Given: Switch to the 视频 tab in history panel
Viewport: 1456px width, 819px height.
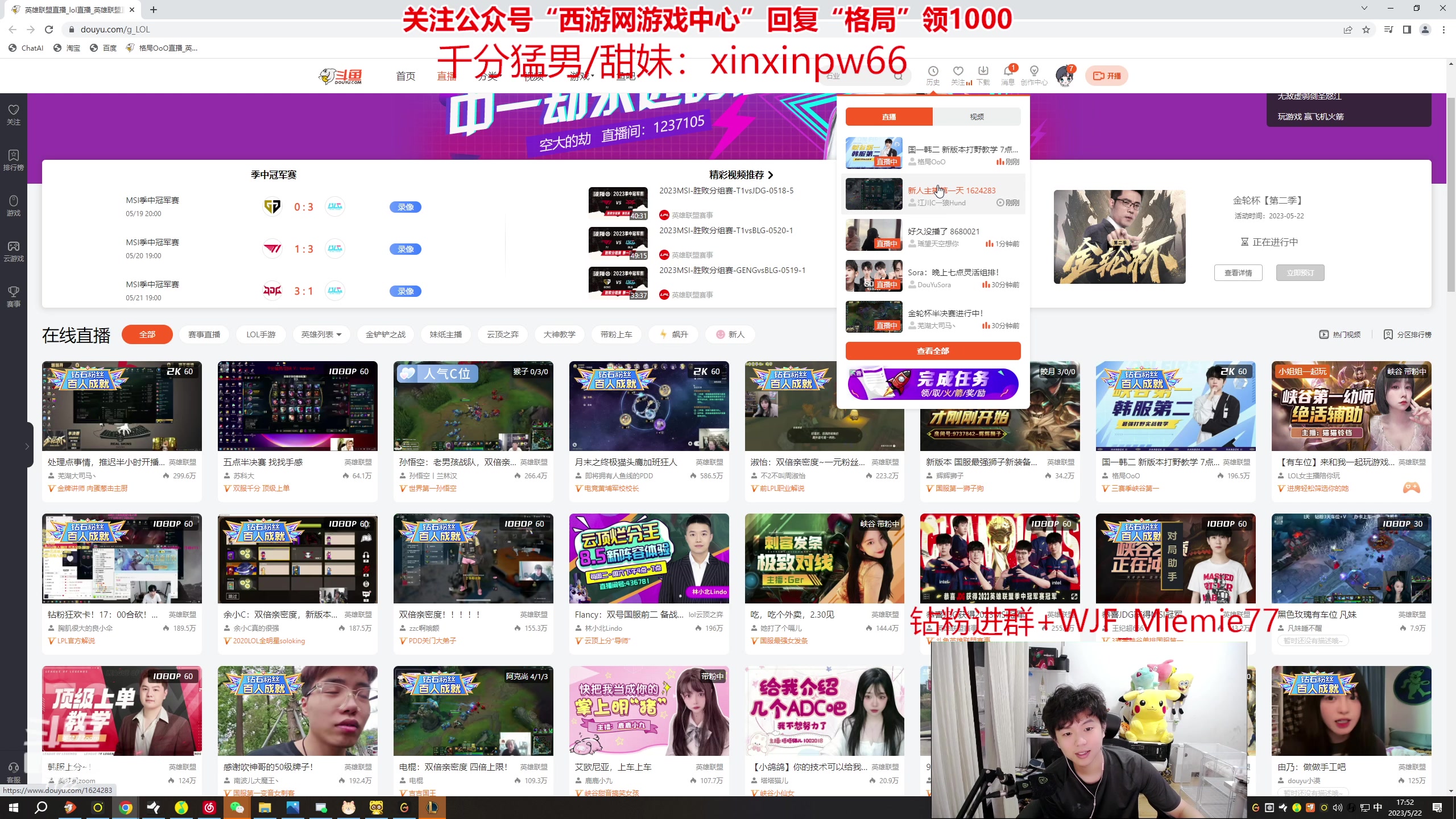Looking at the screenshot, I should tap(977, 117).
